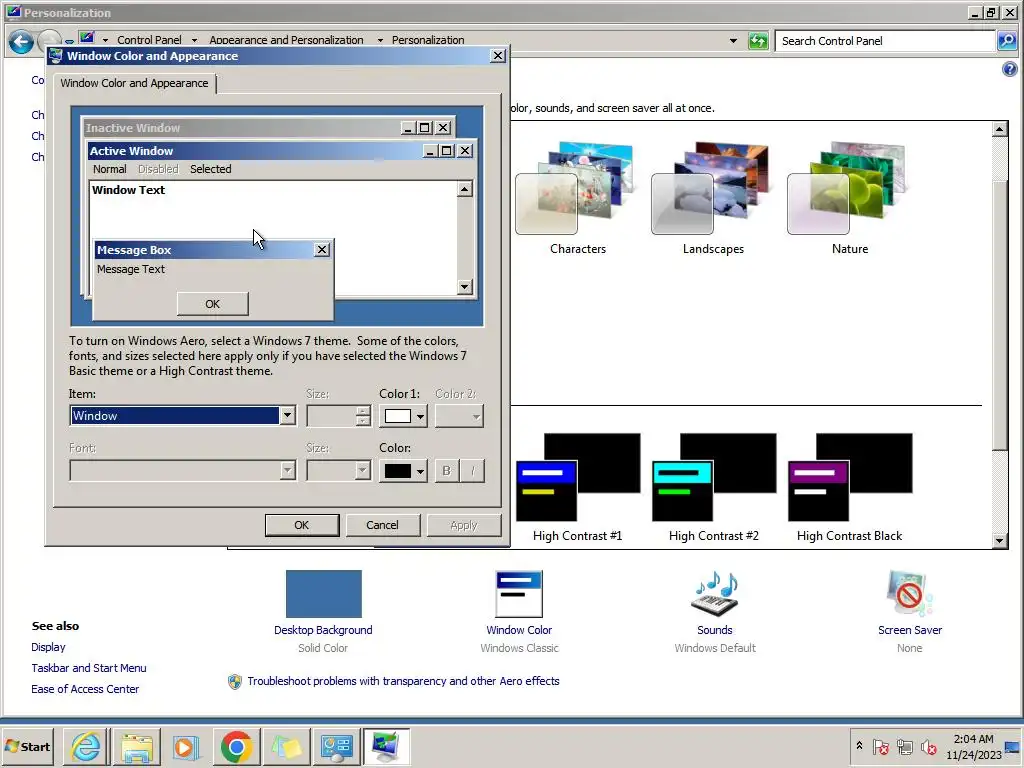Open the font Color dropdown arrow
This screenshot has height=768, width=1024.
tap(420, 471)
